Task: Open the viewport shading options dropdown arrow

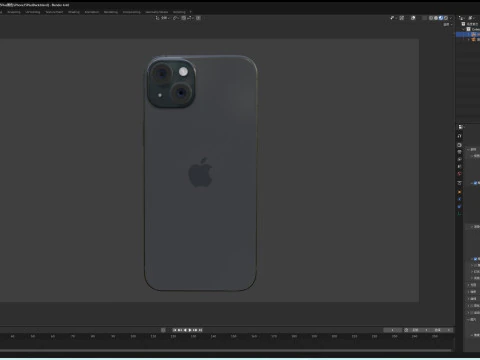Action: click(x=451, y=18)
